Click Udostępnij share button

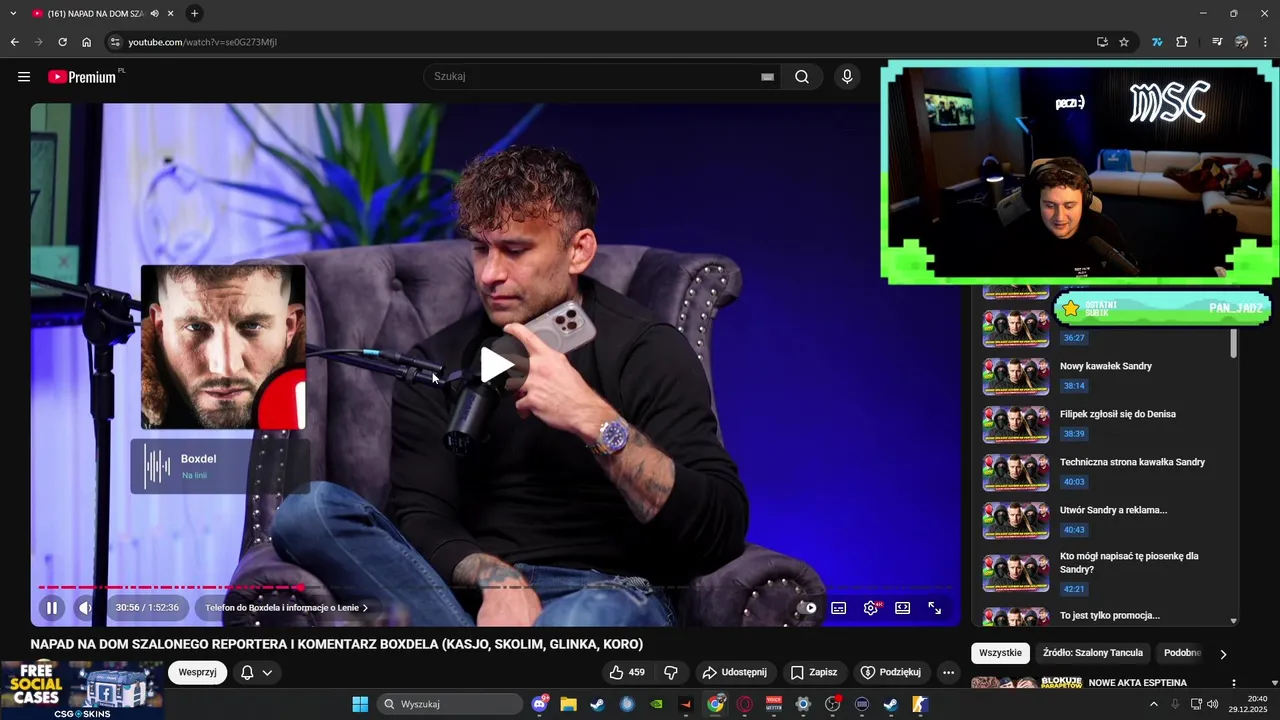click(x=735, y=672)
